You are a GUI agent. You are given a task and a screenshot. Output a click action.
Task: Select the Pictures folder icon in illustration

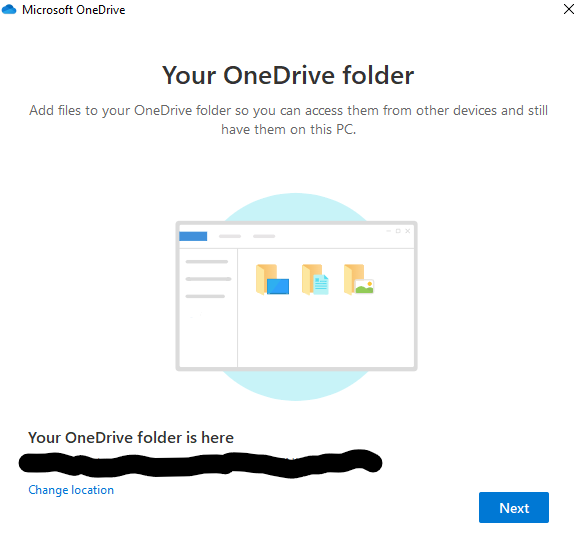tap(359, 279)
